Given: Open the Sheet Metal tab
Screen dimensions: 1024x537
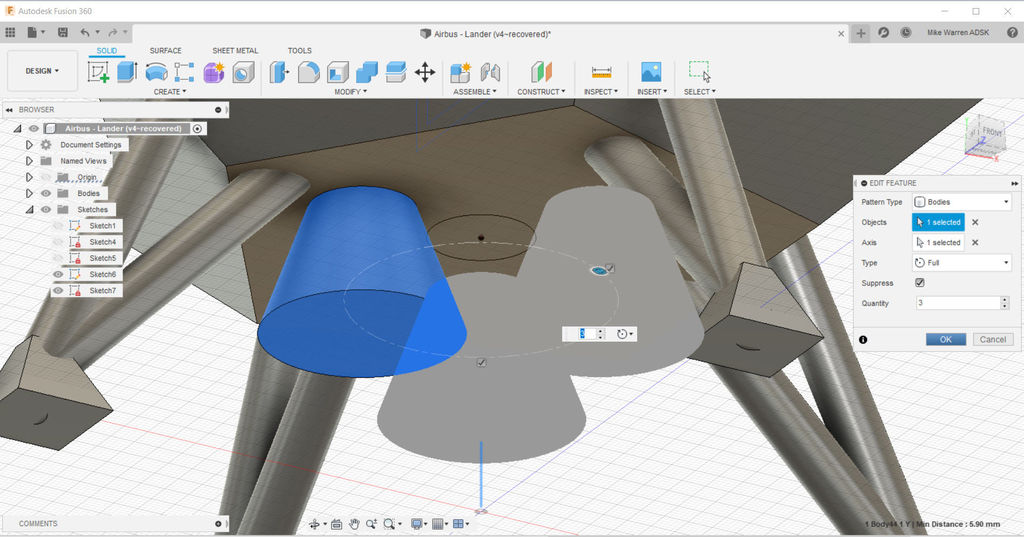Looking at the screenshot, I should coord(234,50).
